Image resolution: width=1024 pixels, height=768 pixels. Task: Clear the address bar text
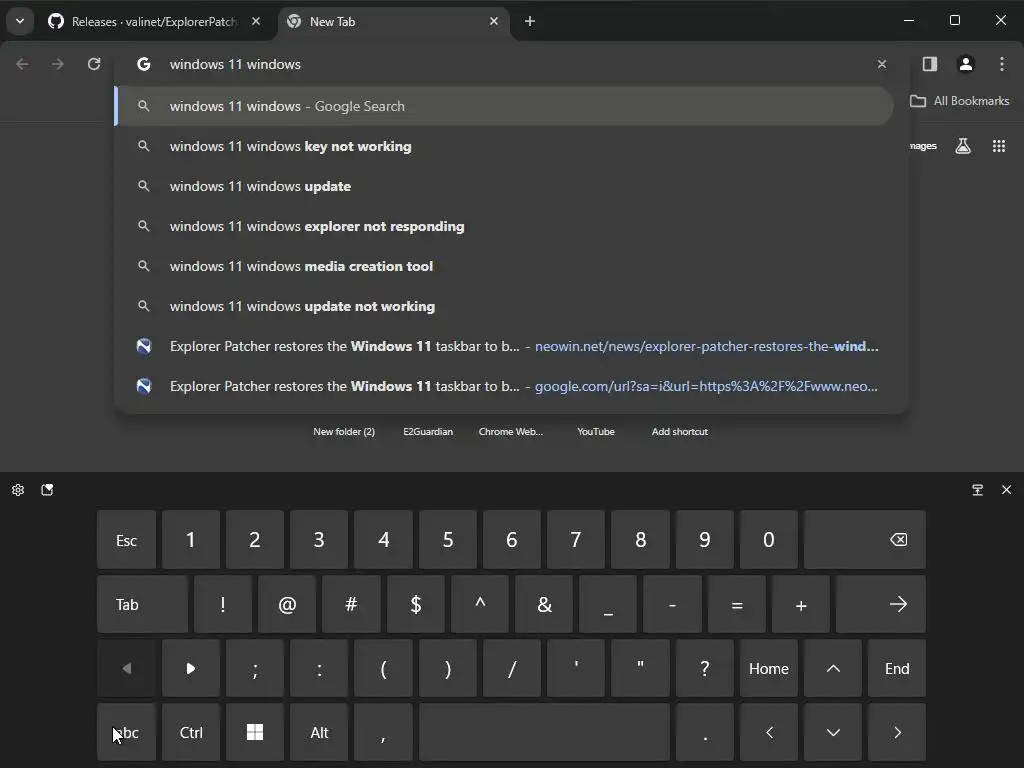coord(881,64)
